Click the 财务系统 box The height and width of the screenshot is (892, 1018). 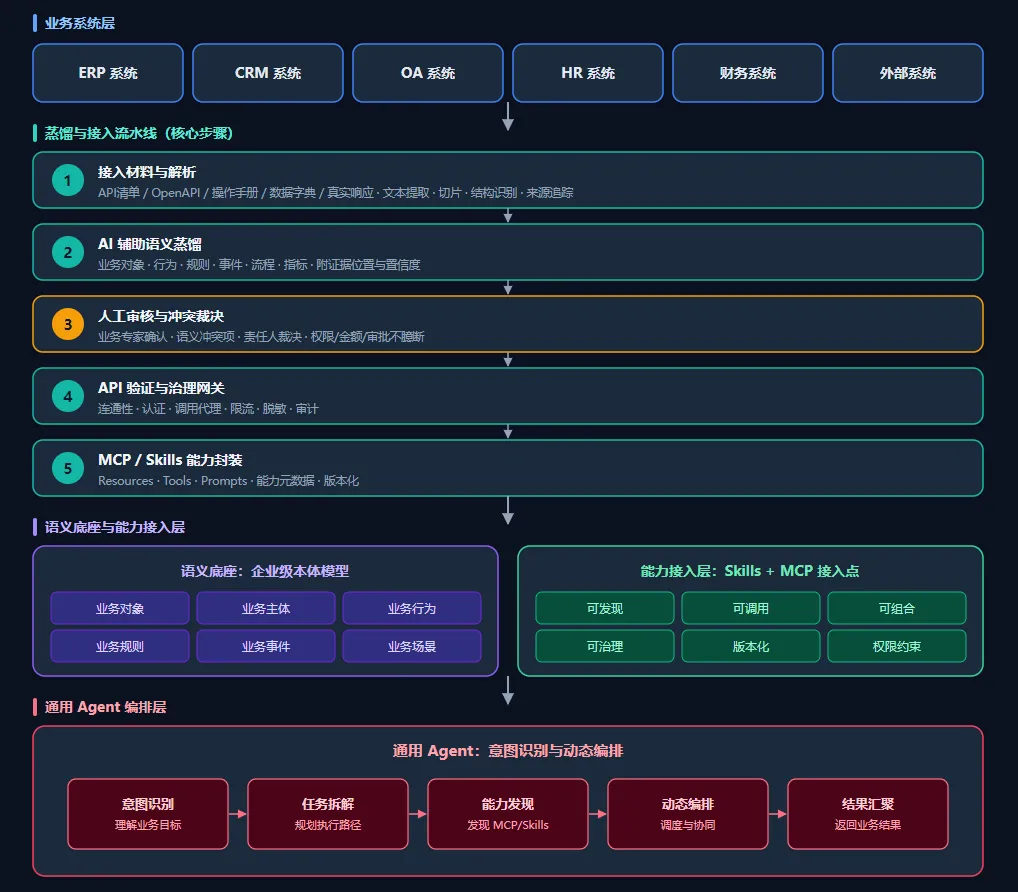pos(748,73)
